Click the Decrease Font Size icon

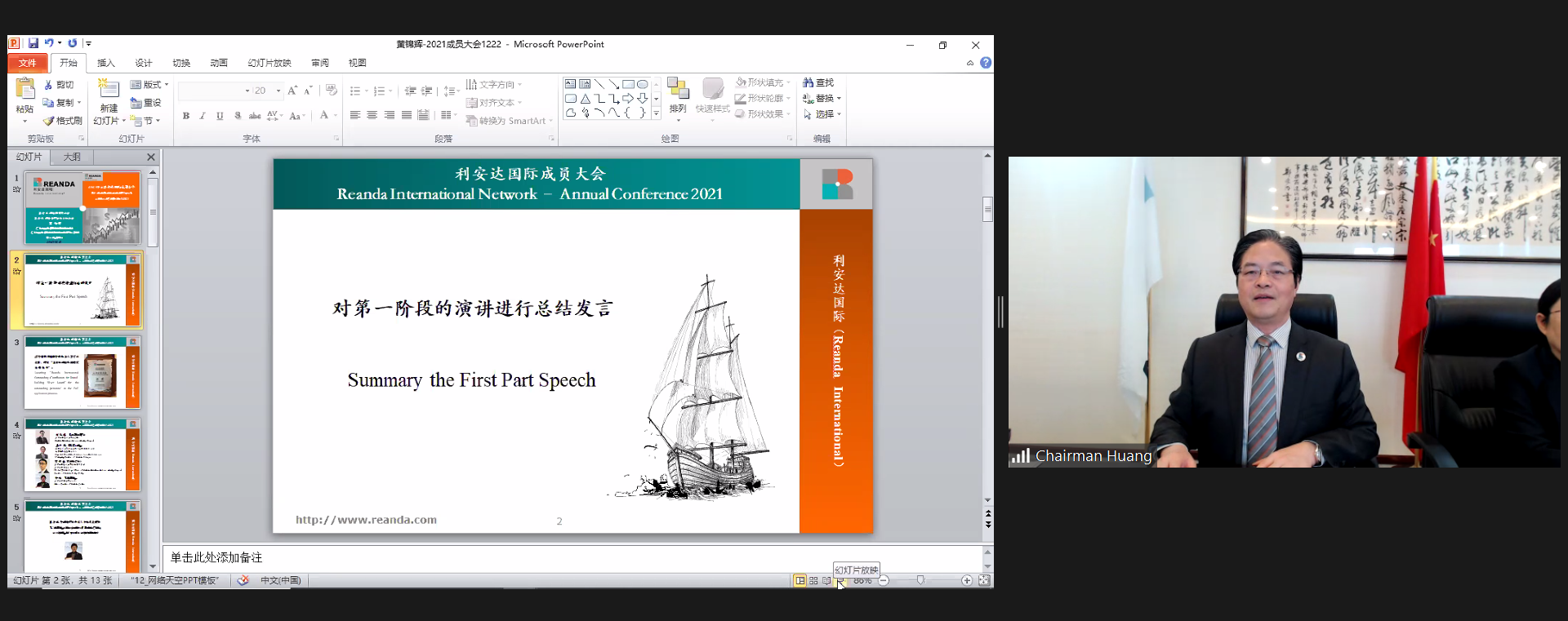tap(308, 91)
